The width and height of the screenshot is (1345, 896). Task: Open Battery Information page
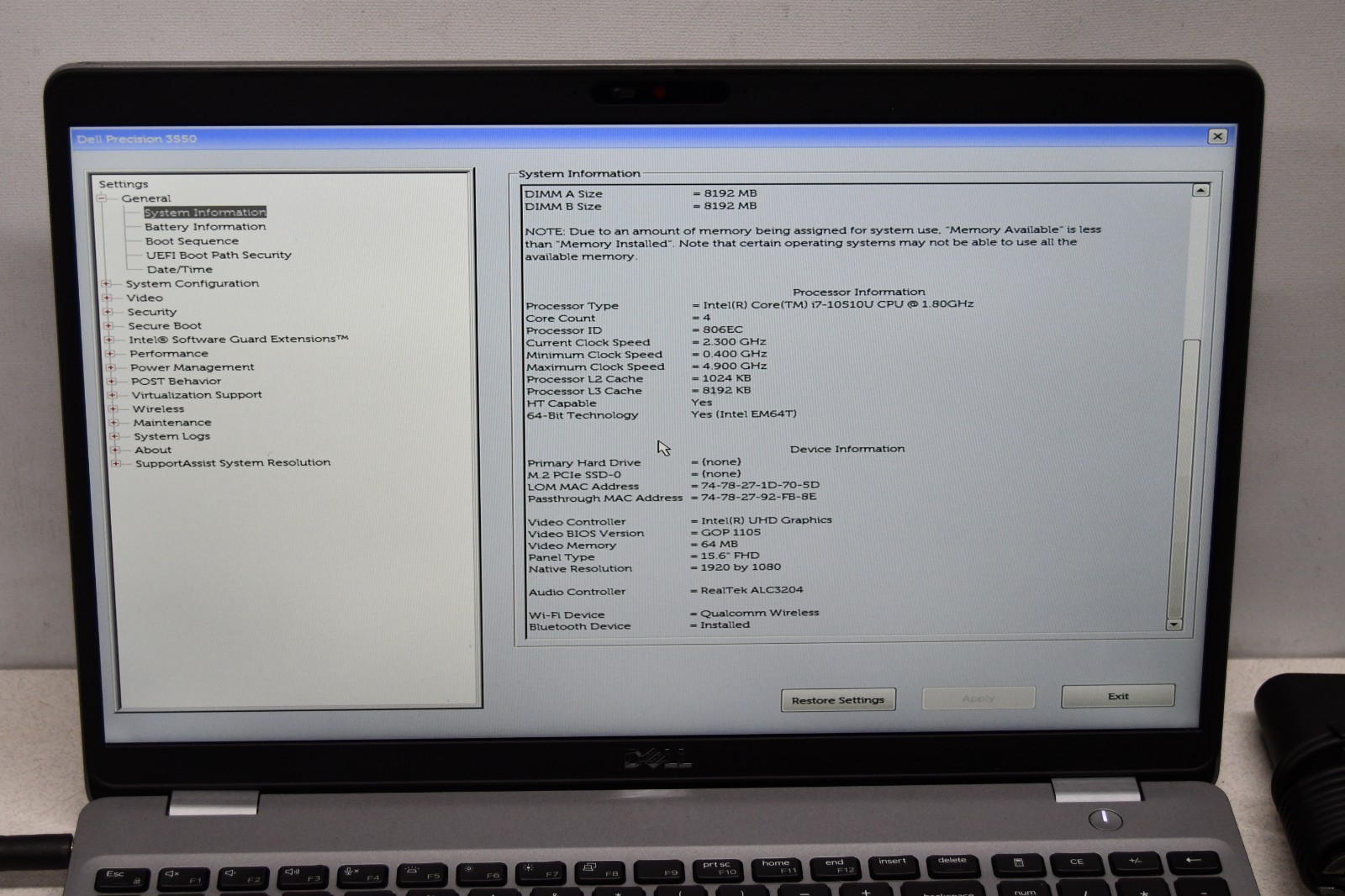[x=205, y=227]
